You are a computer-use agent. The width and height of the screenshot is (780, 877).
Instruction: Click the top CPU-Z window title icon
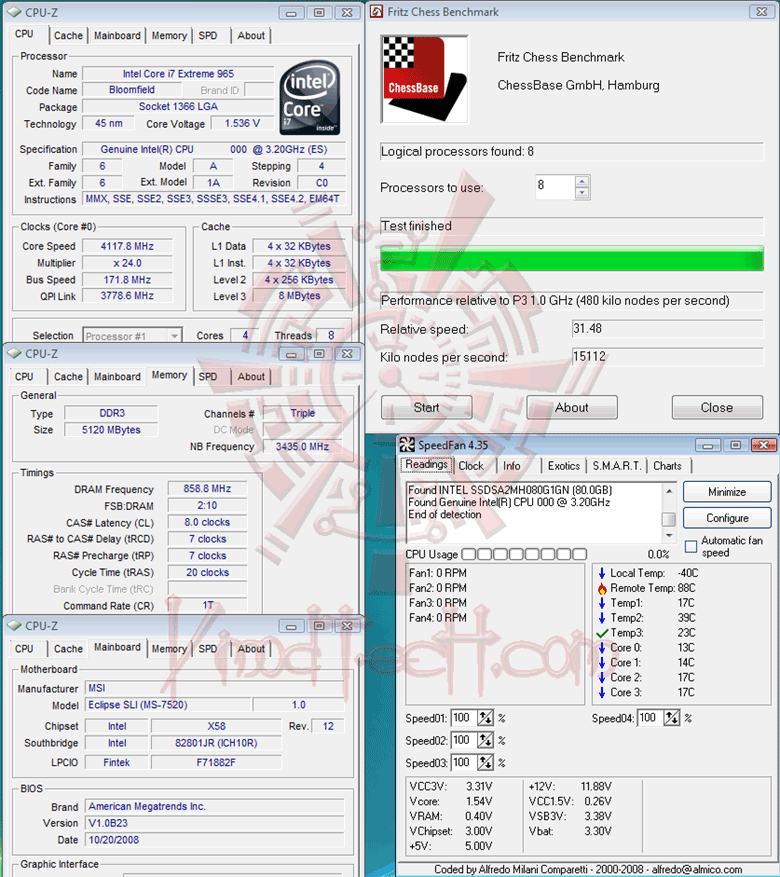14,12
